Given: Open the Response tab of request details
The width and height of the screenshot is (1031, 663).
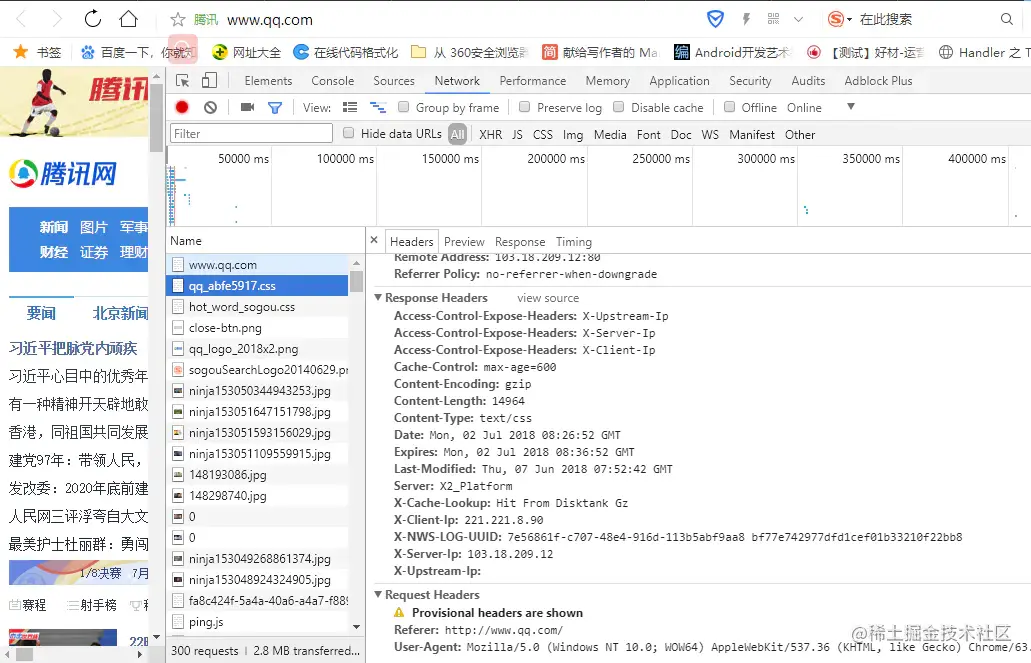Looking at the screenshot, I should click(520, 241).
